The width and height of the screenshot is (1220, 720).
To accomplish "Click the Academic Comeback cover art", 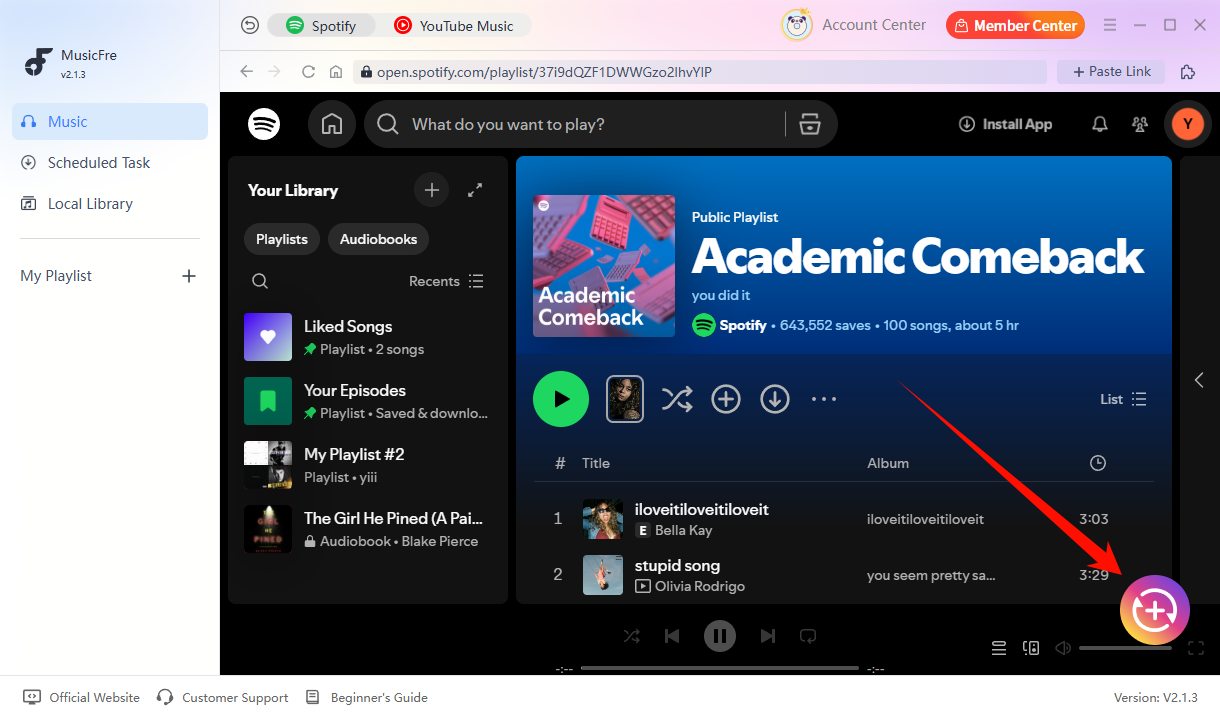I will coord(604,265).
